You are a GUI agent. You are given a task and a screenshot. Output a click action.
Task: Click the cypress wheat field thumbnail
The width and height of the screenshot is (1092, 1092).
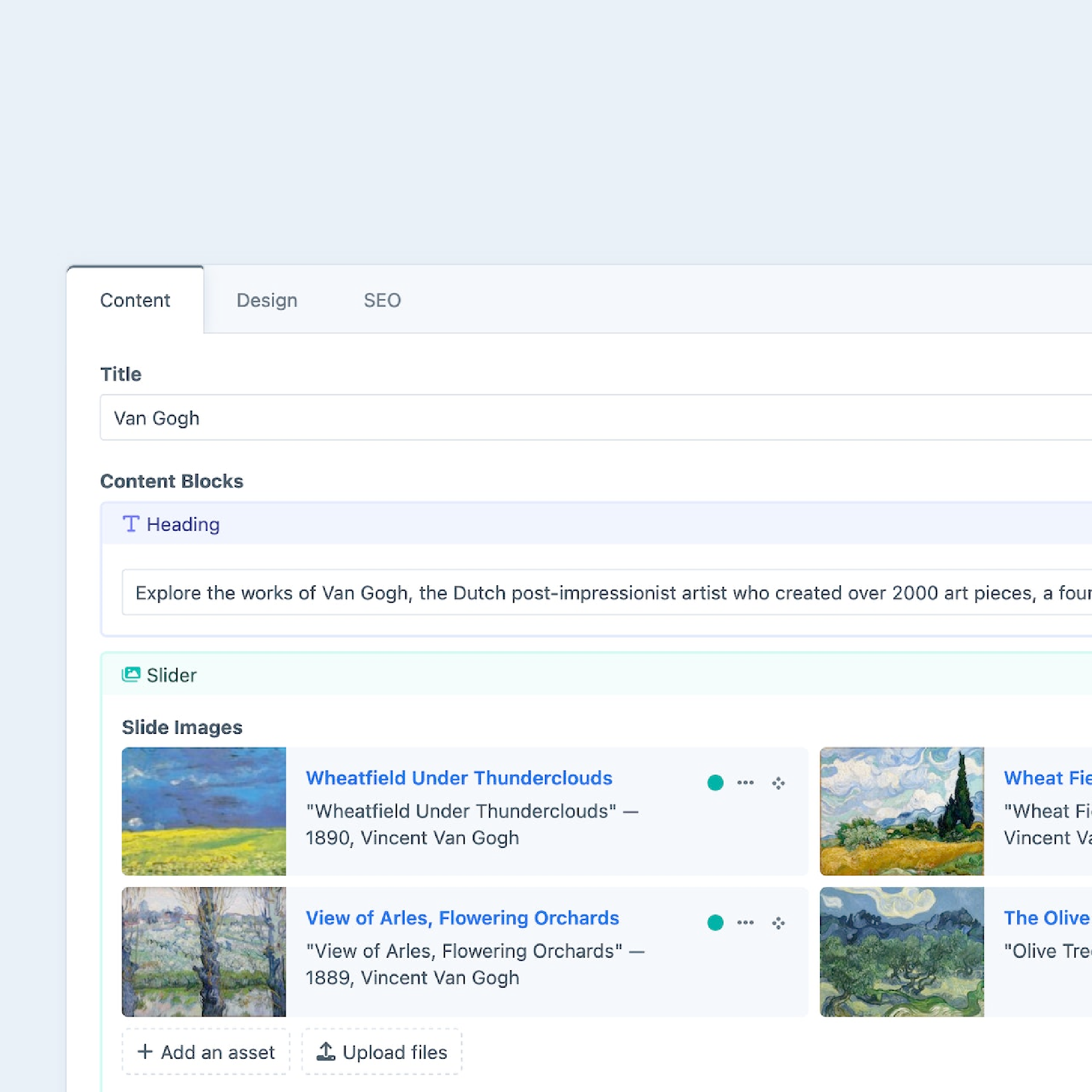(x=901, y=811)
